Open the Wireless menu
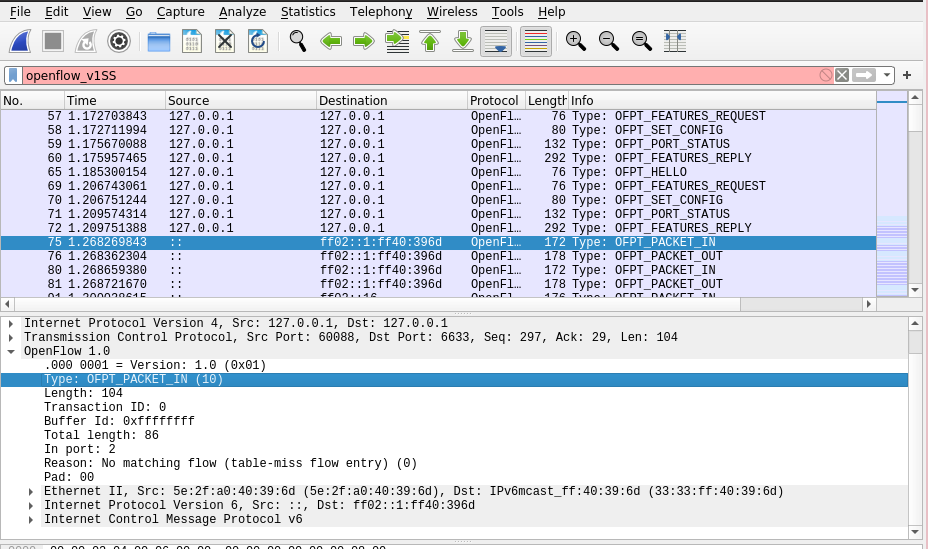 (x=452, y=12)
